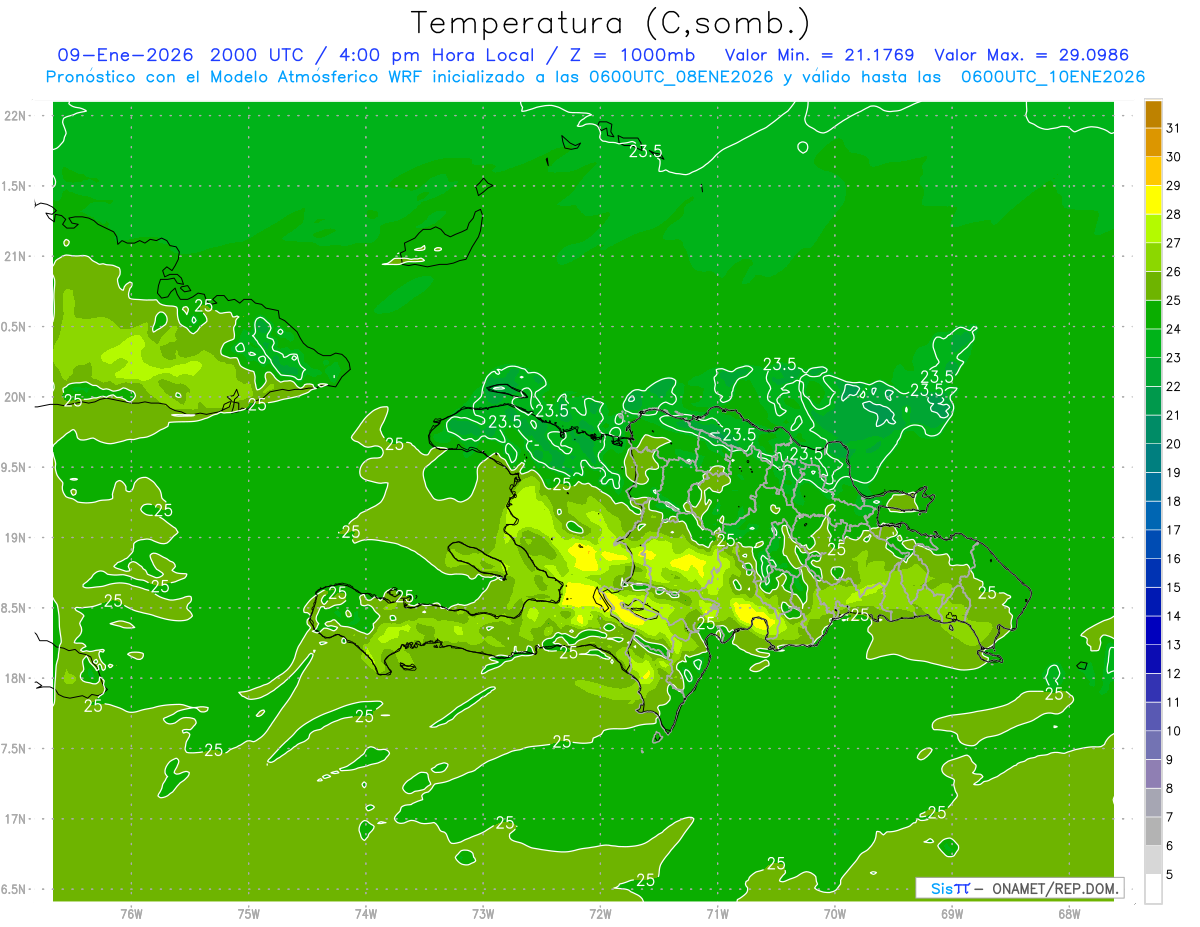Viewport: 1200px width, 927px height.
Task: Click the 22 value on the color legend
Action: [x=1173, y=386]
